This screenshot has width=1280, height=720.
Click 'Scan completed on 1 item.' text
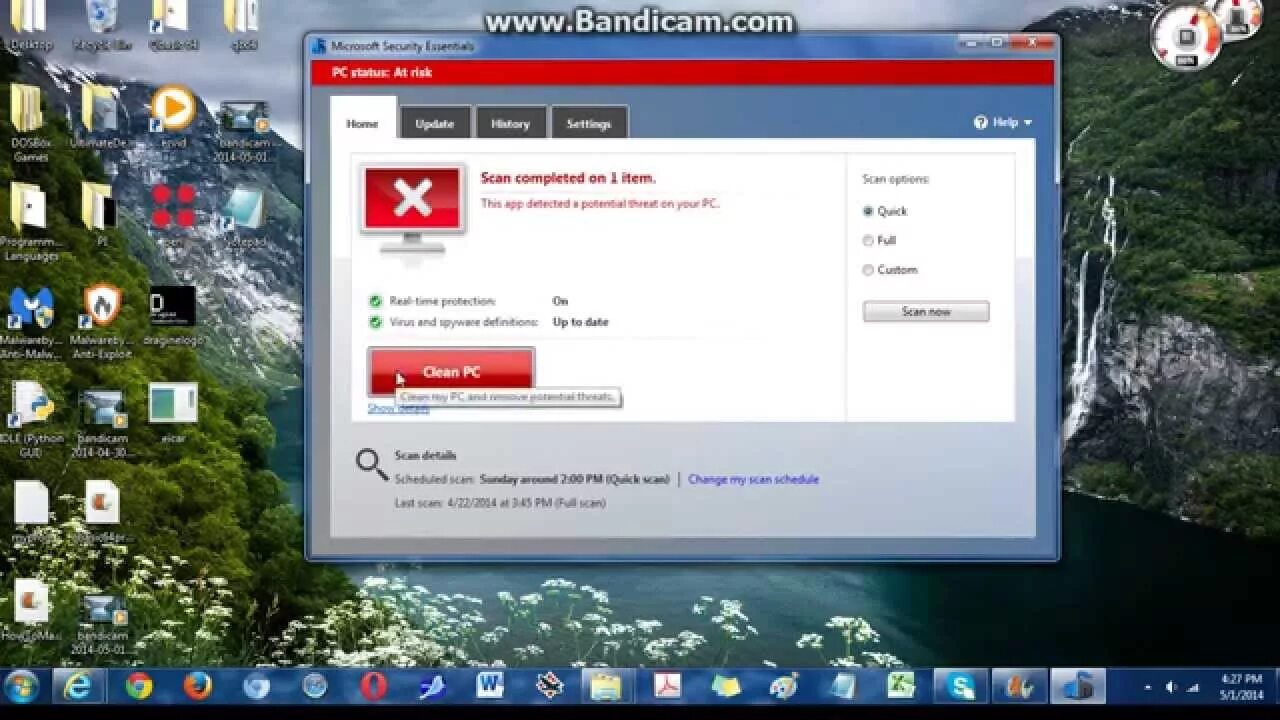pos(568,178)
